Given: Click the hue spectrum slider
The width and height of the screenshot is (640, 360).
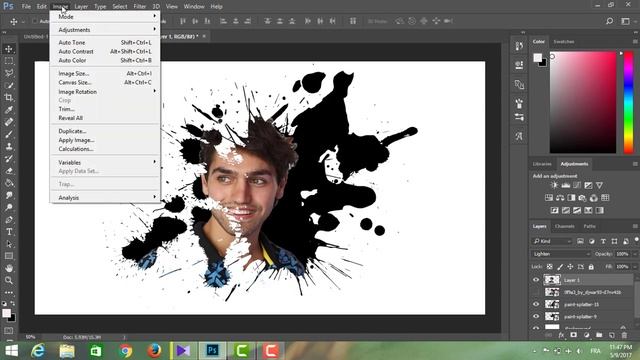Looking at the screenshot, I should pos(629,102).
